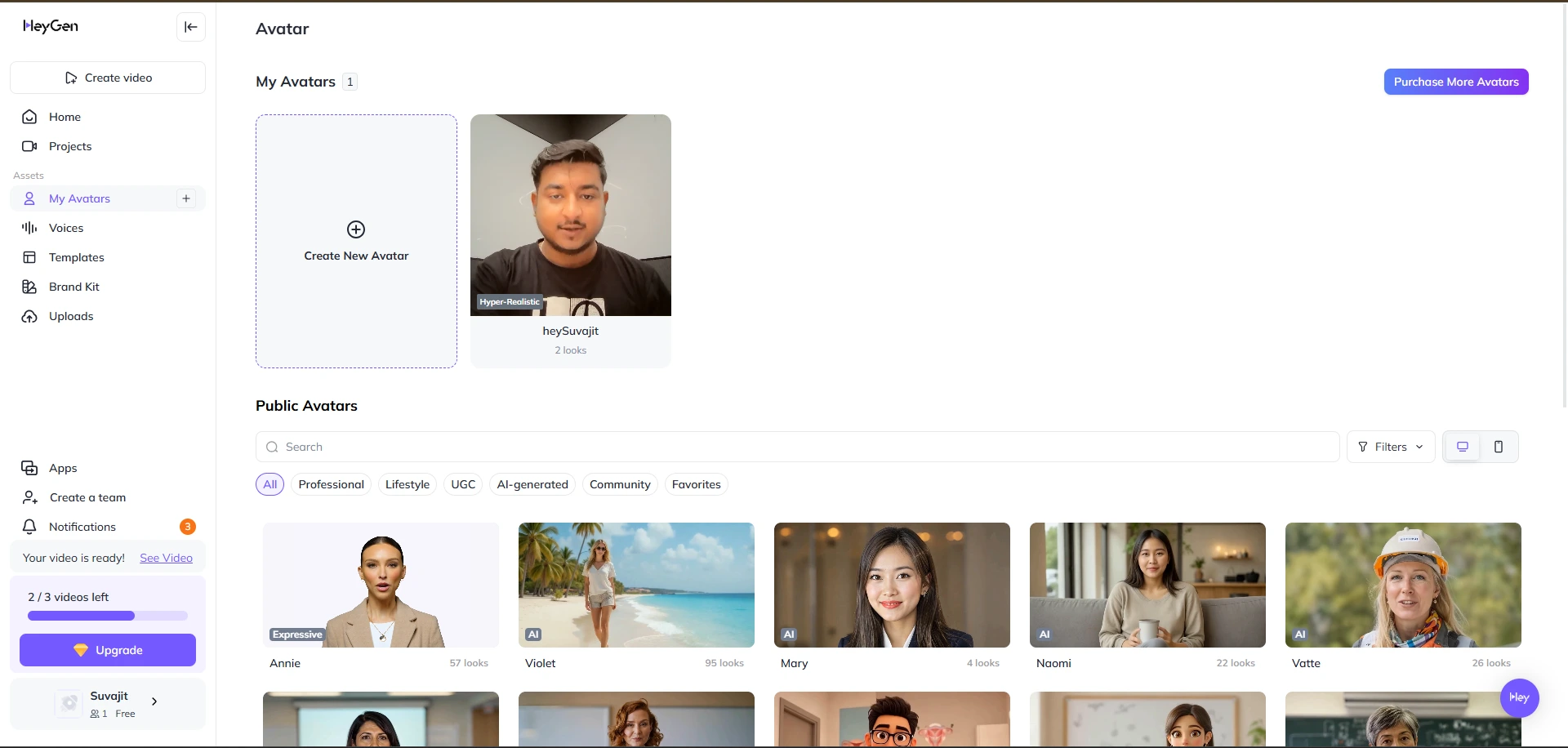Click the Expressive badge on Annie

click(x=297, y=634)
